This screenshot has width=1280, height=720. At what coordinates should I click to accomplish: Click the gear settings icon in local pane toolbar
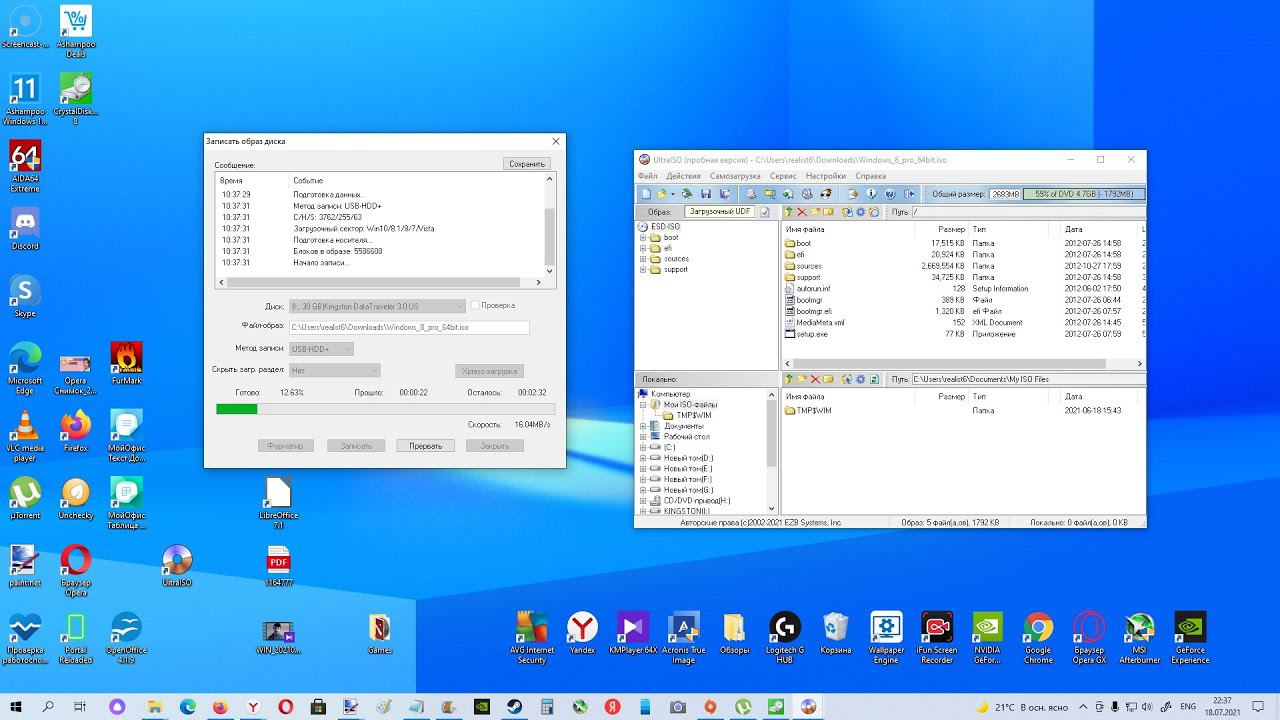pos(860,380)
